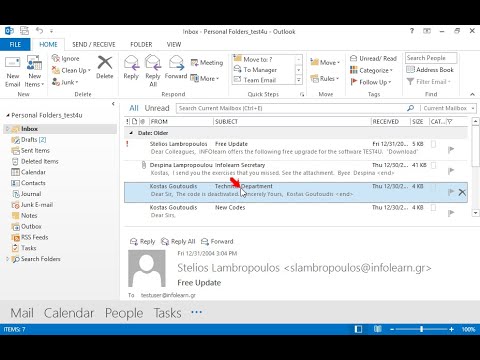Create a New Email
480x360 pixels.
(x=13, y=72)
